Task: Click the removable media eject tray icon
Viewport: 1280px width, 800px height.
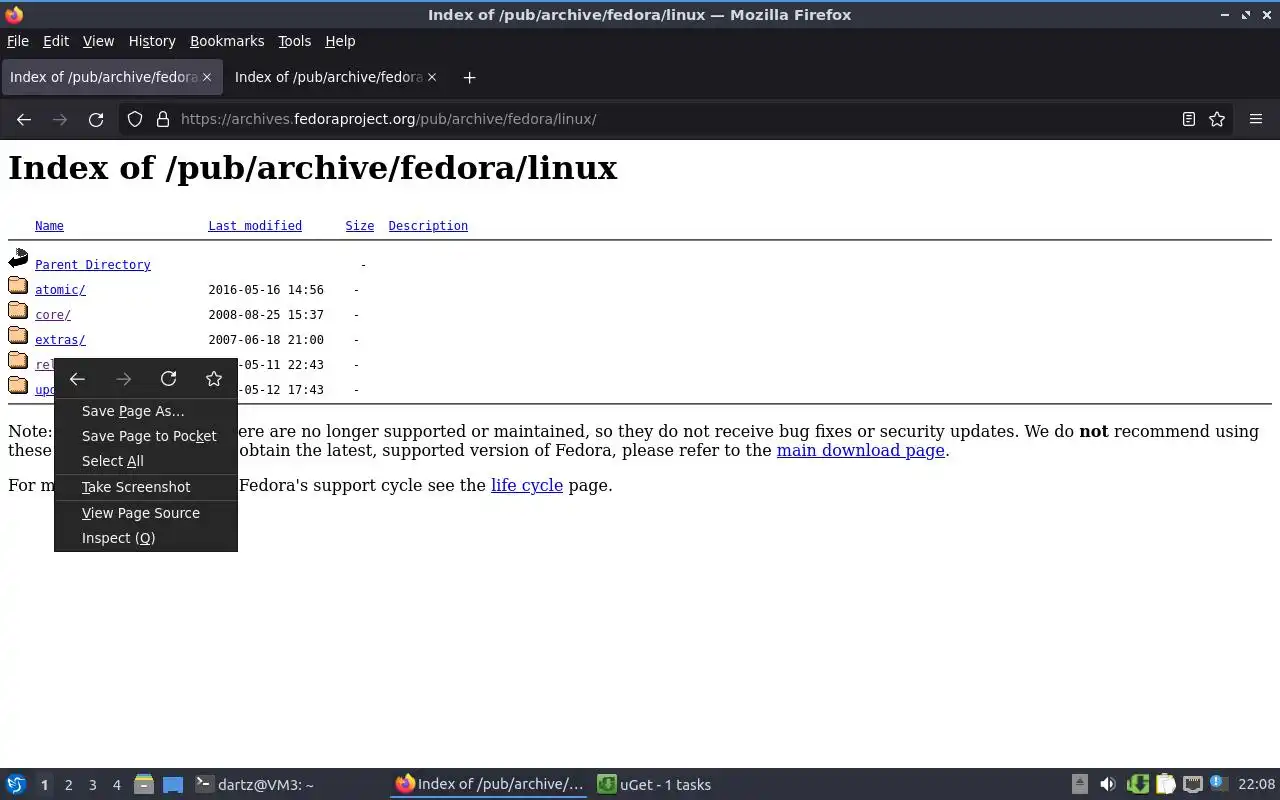Action: click(1080, 785)
